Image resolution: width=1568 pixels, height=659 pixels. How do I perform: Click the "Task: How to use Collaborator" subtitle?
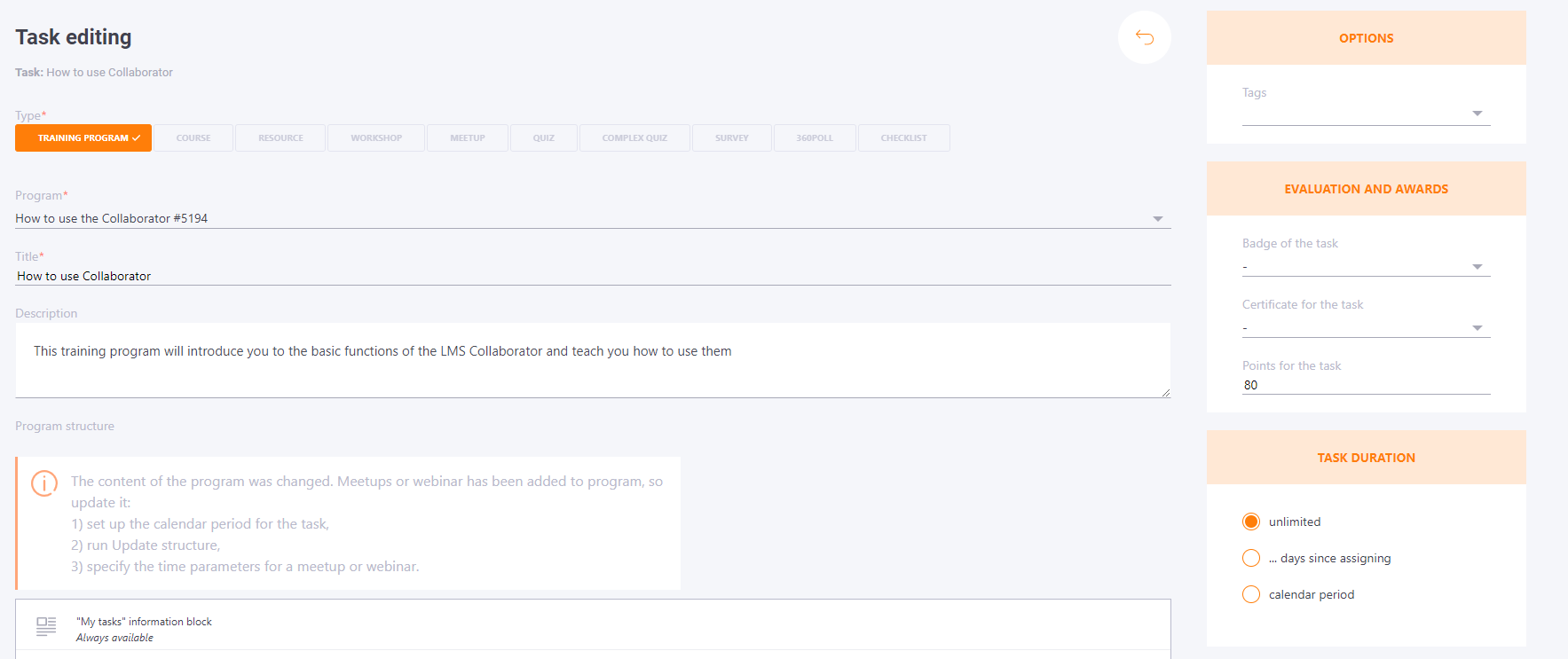point(94,73)
